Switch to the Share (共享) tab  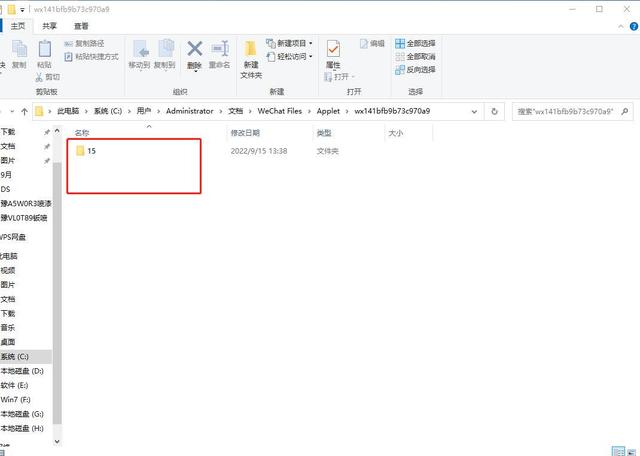pos(48,26)
